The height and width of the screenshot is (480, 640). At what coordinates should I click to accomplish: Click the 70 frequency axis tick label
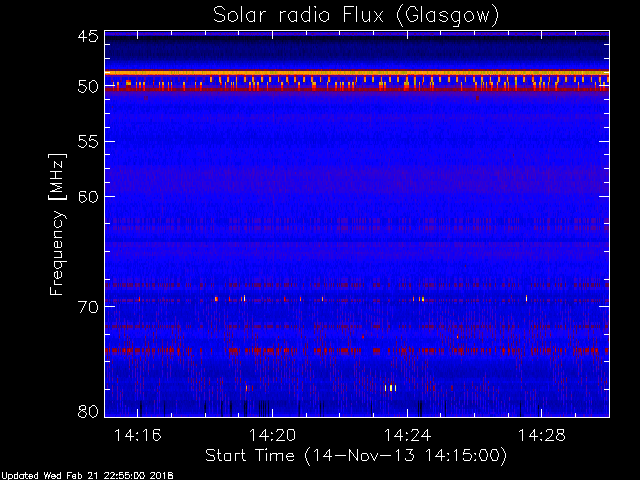pyautogui.click(x=88, y=307)
